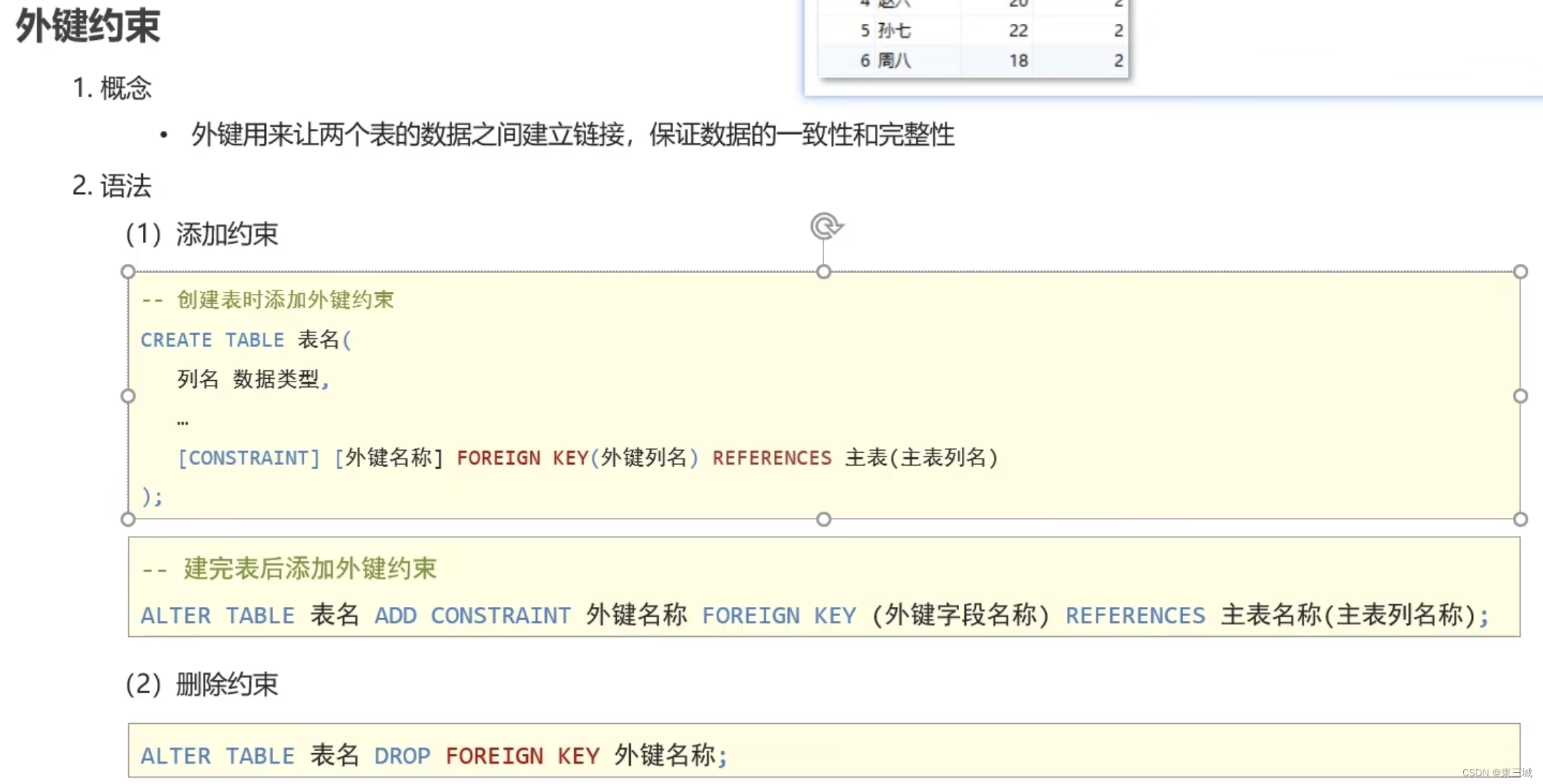Click DROP FOREIGN KEY in the last code box
The height and width of the screenshot is (784, 1543).
pyautogui.click(x=487, y=756)
